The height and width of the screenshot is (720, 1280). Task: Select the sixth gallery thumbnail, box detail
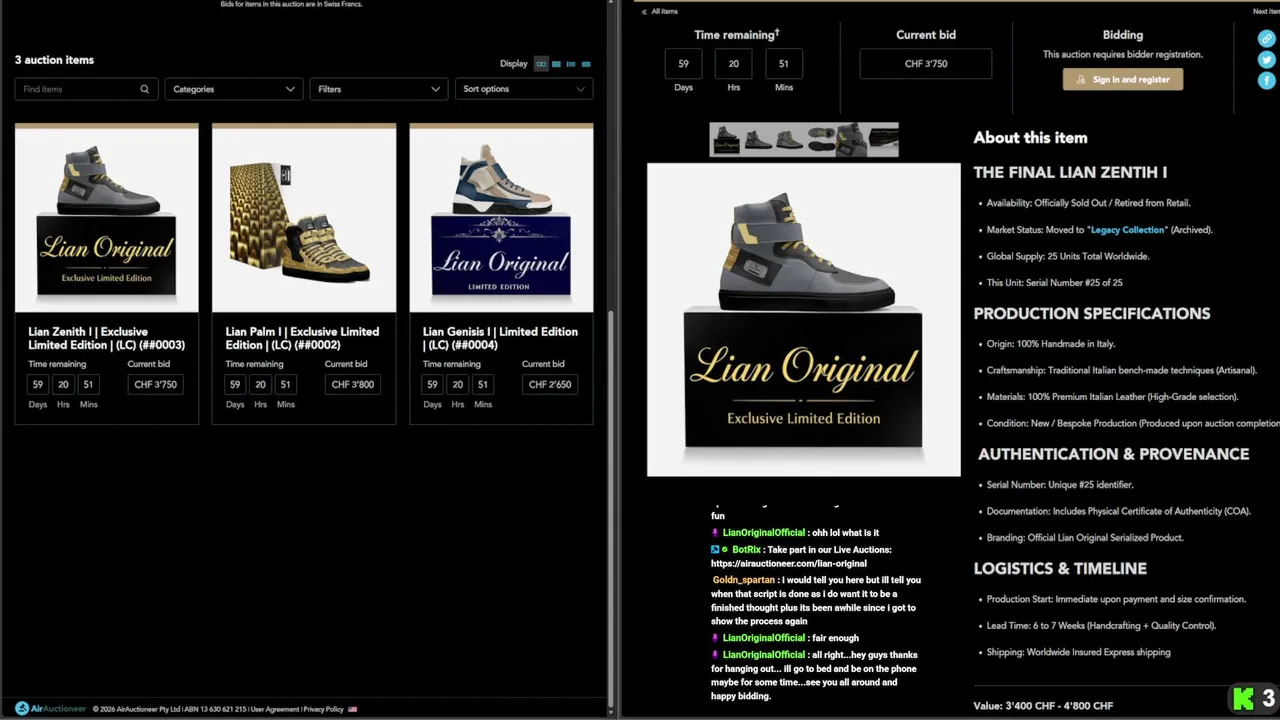[882, 140]
